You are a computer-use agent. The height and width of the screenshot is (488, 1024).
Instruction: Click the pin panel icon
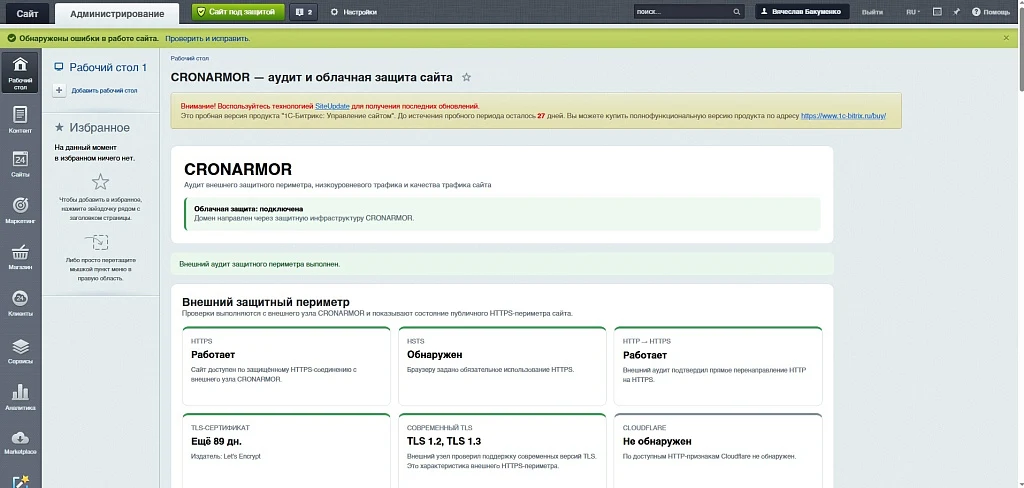click(957, 12)
